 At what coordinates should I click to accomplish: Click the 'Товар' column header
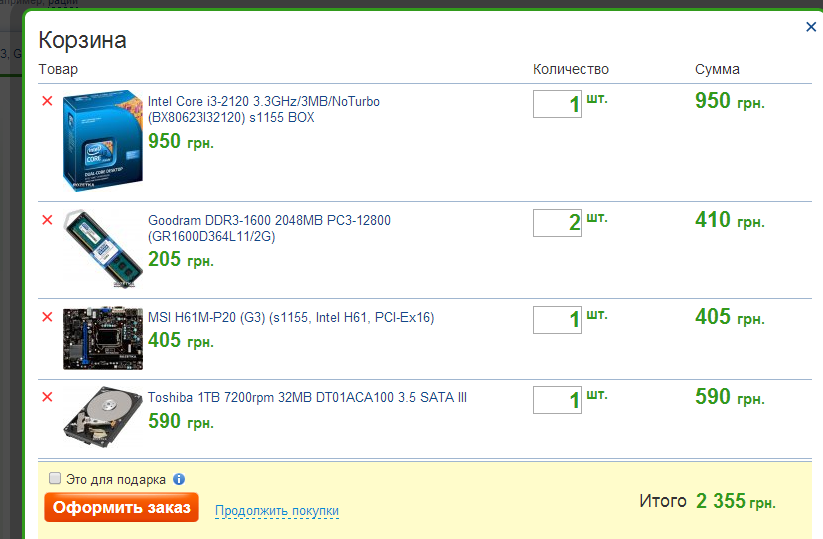point(58,69)
